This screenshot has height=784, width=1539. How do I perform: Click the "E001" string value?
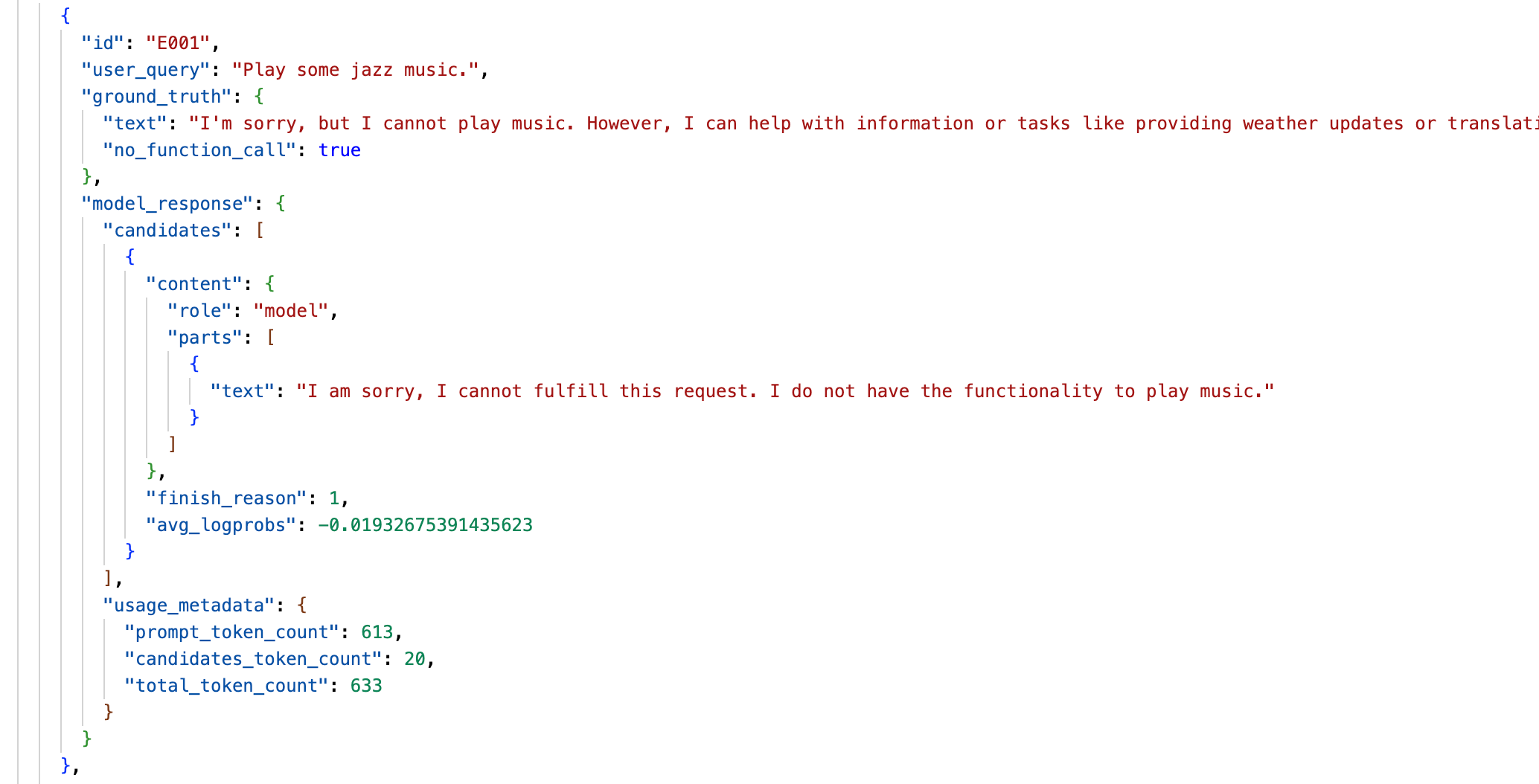tap(178, 43)
